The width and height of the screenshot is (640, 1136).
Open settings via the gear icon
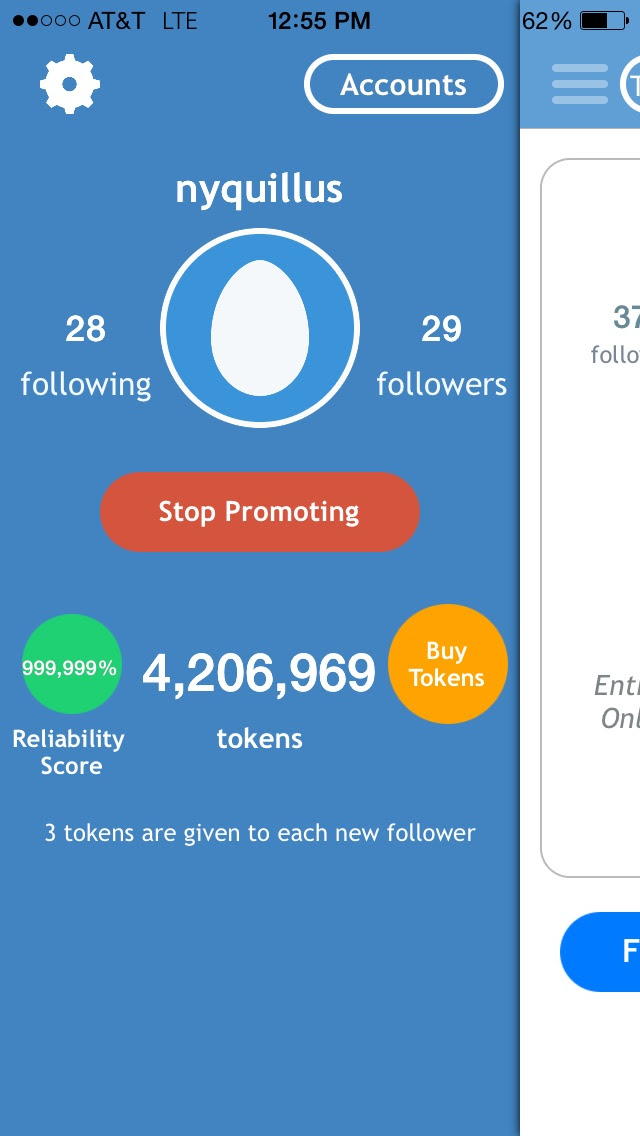coord(70,85)
